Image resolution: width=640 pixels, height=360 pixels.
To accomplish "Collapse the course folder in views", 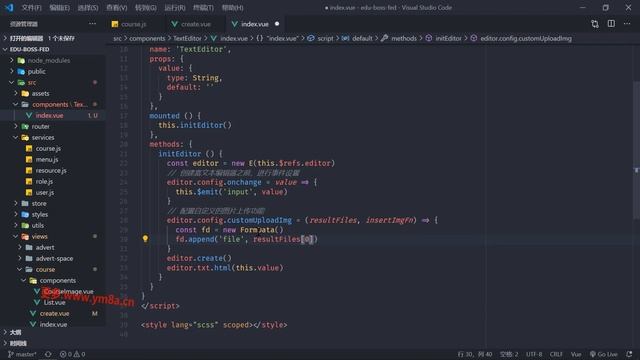I will [53, 270].
